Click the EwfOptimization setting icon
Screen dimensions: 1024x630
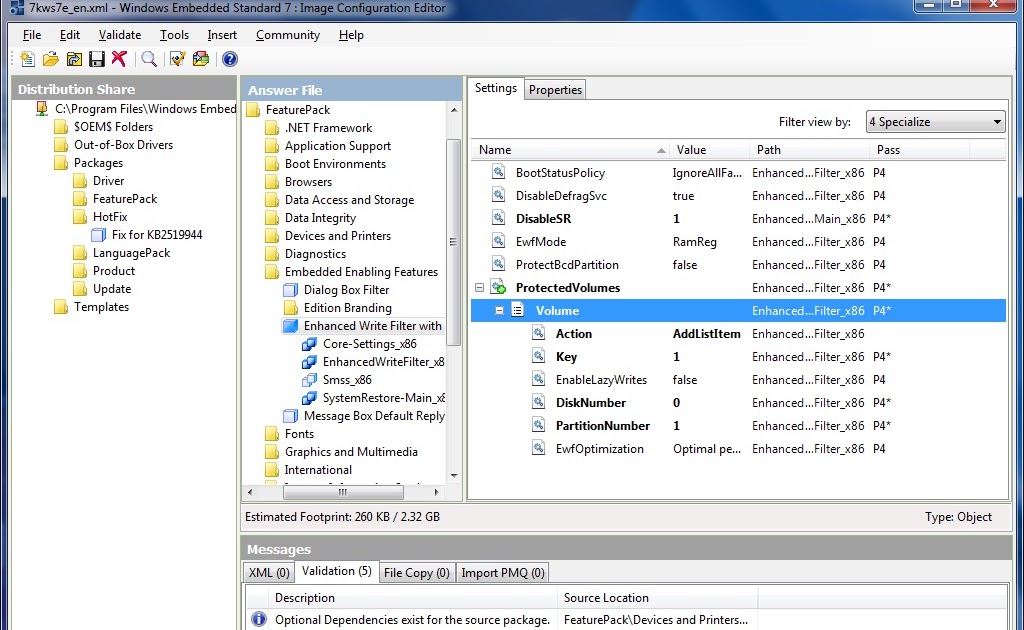pyautogui.click(x=538, y=448)
